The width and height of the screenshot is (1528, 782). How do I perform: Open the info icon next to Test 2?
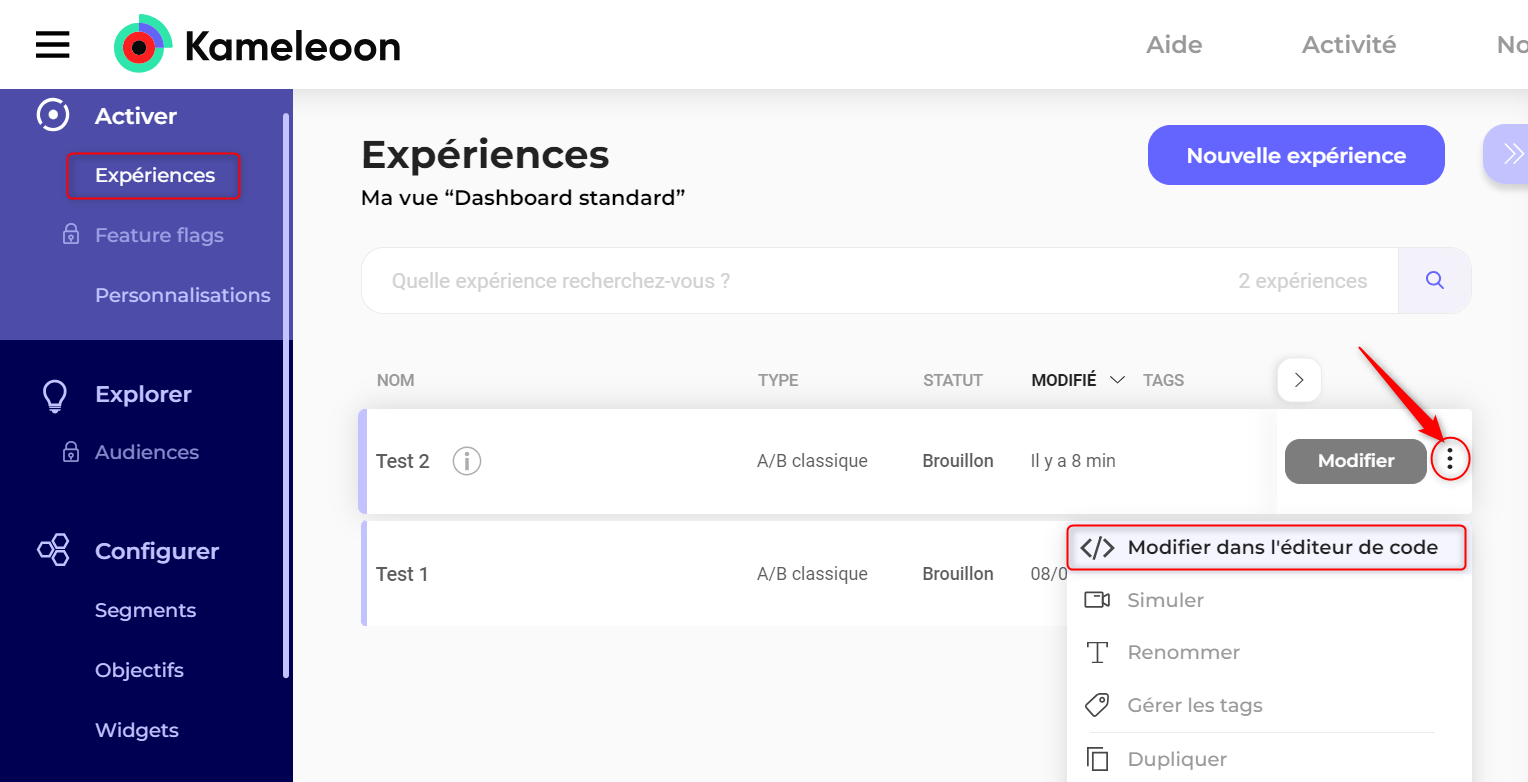(x=467, y=461)
